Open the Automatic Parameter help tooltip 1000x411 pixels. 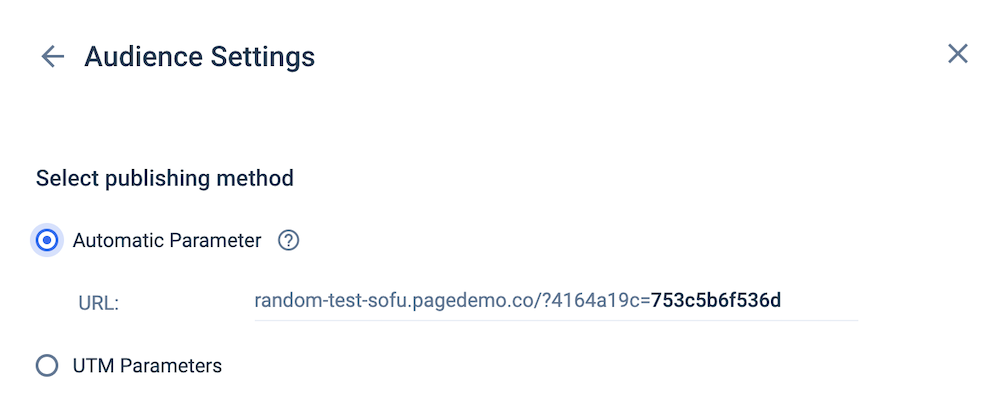tap(289, 241)
